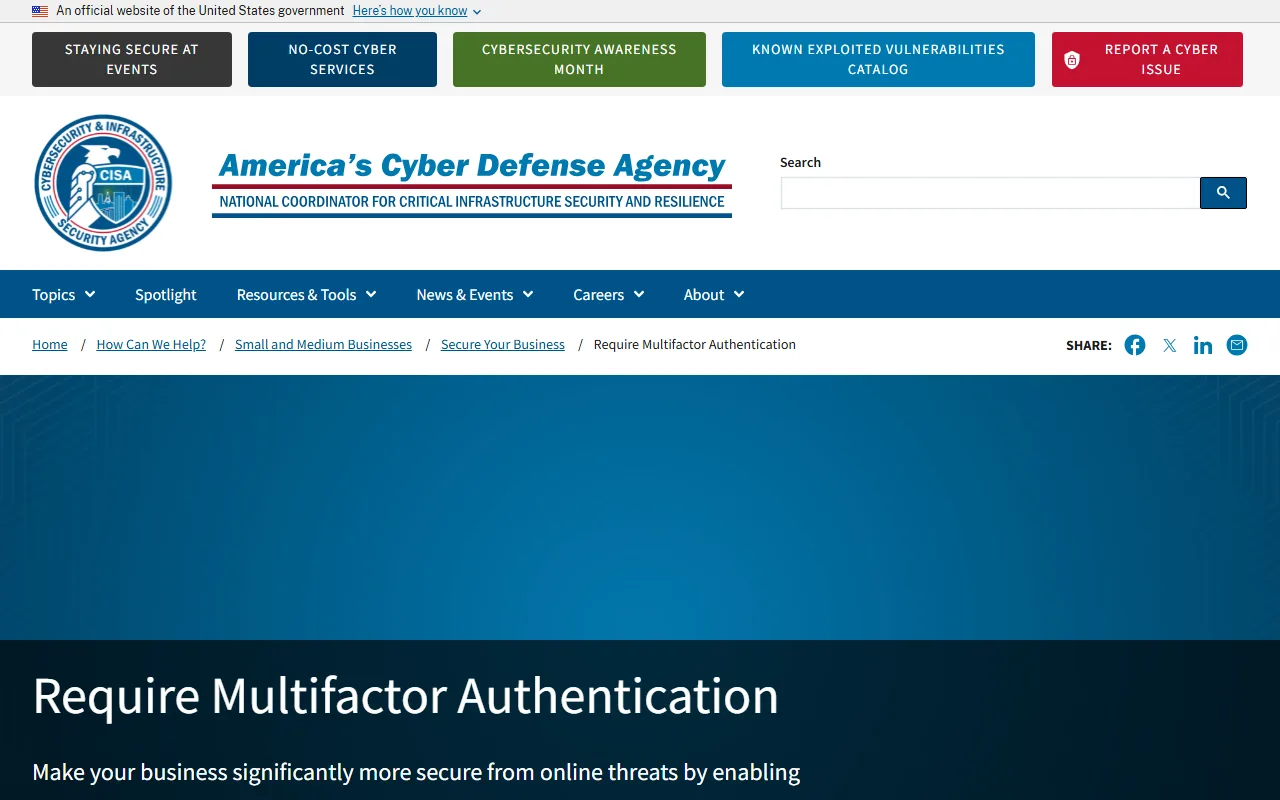1280x800 pixels.
Task: Click How Can We Help? breadcrumb
Action: point(151,344)
